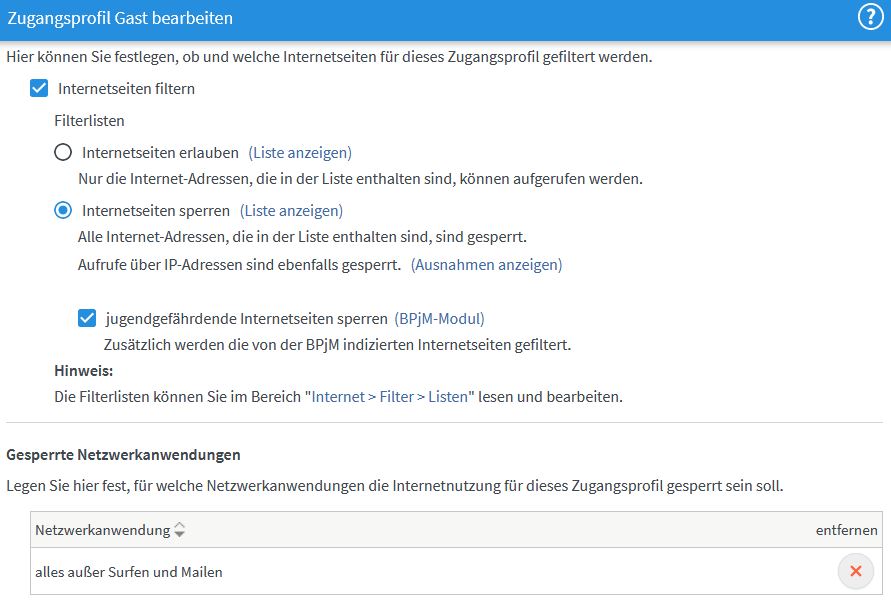This screenshot has height=611, width=891.
Task: Open Liste anzeigen for allowed sites
Action: (x=300, y=152)
